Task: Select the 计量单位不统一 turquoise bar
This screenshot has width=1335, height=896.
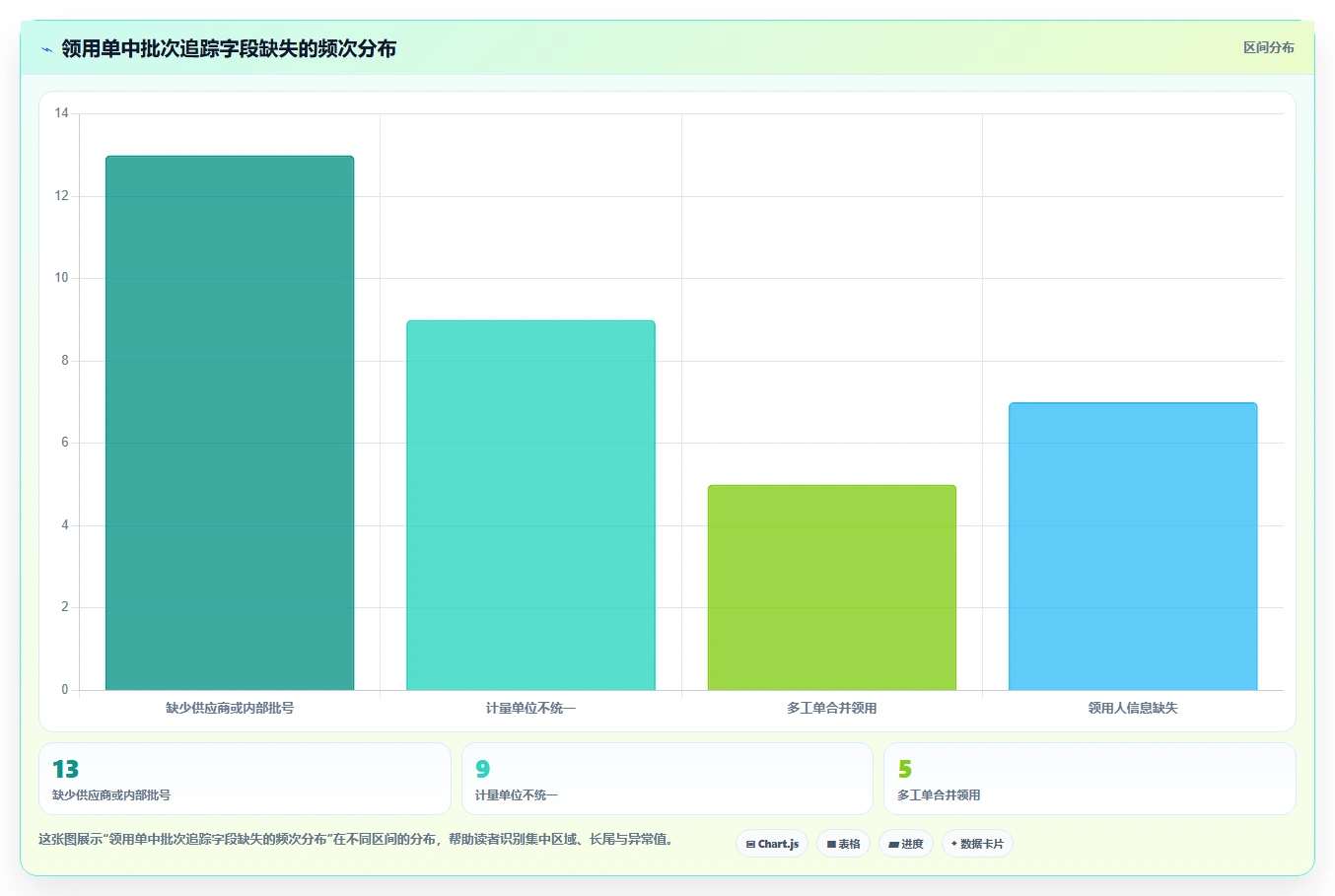Action: point(530,505)
